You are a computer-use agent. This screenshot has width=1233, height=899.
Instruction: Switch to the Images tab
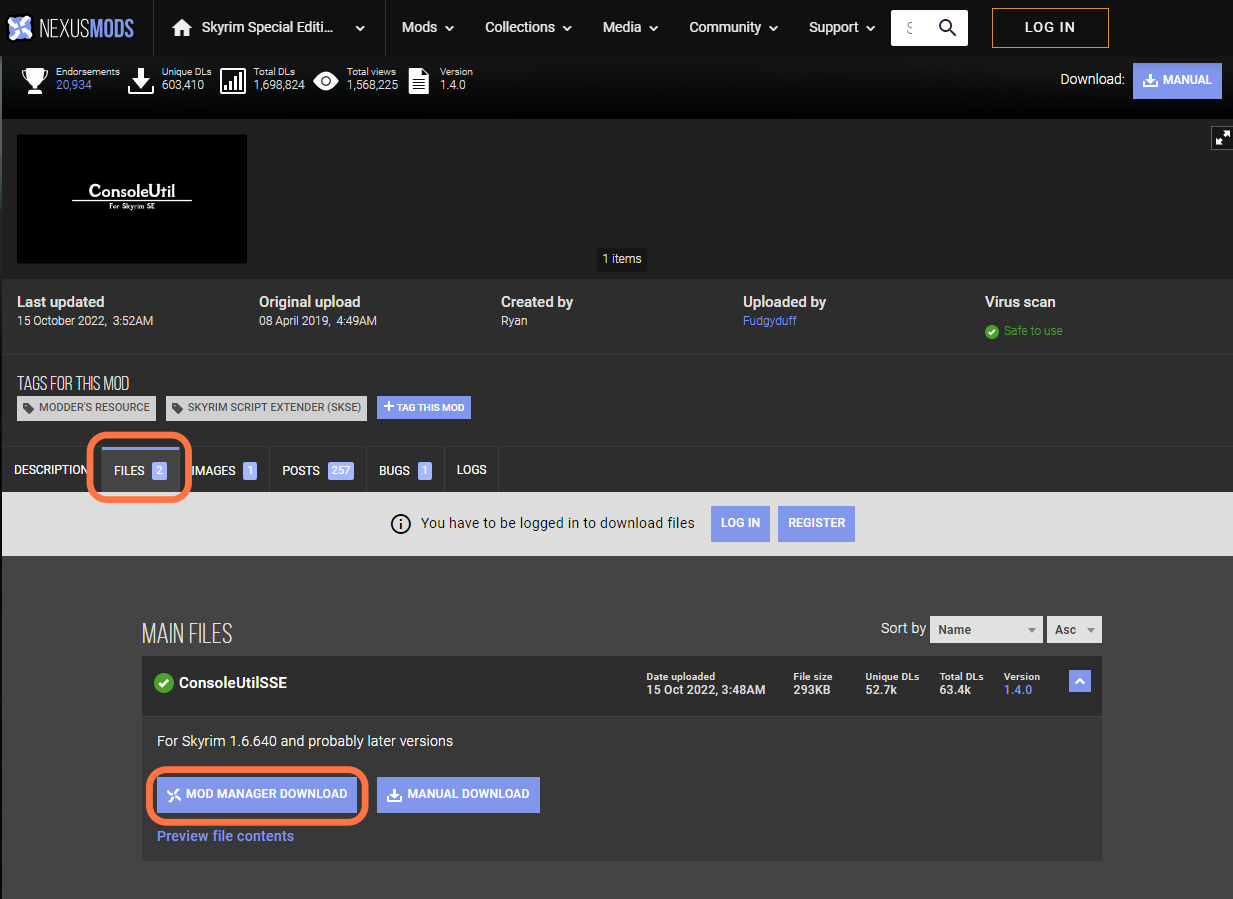224,470
